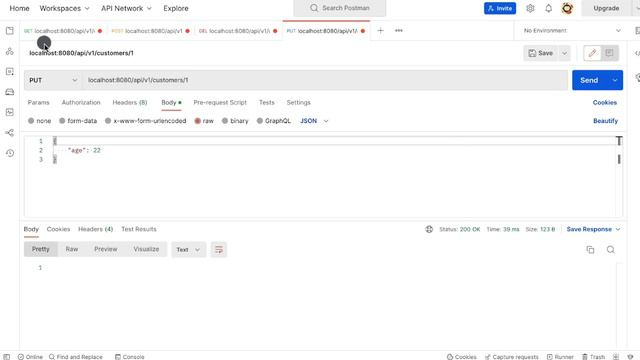Open the Collections sidebar icon
Viewport: 640px width, 360px height.
point(9,31)
